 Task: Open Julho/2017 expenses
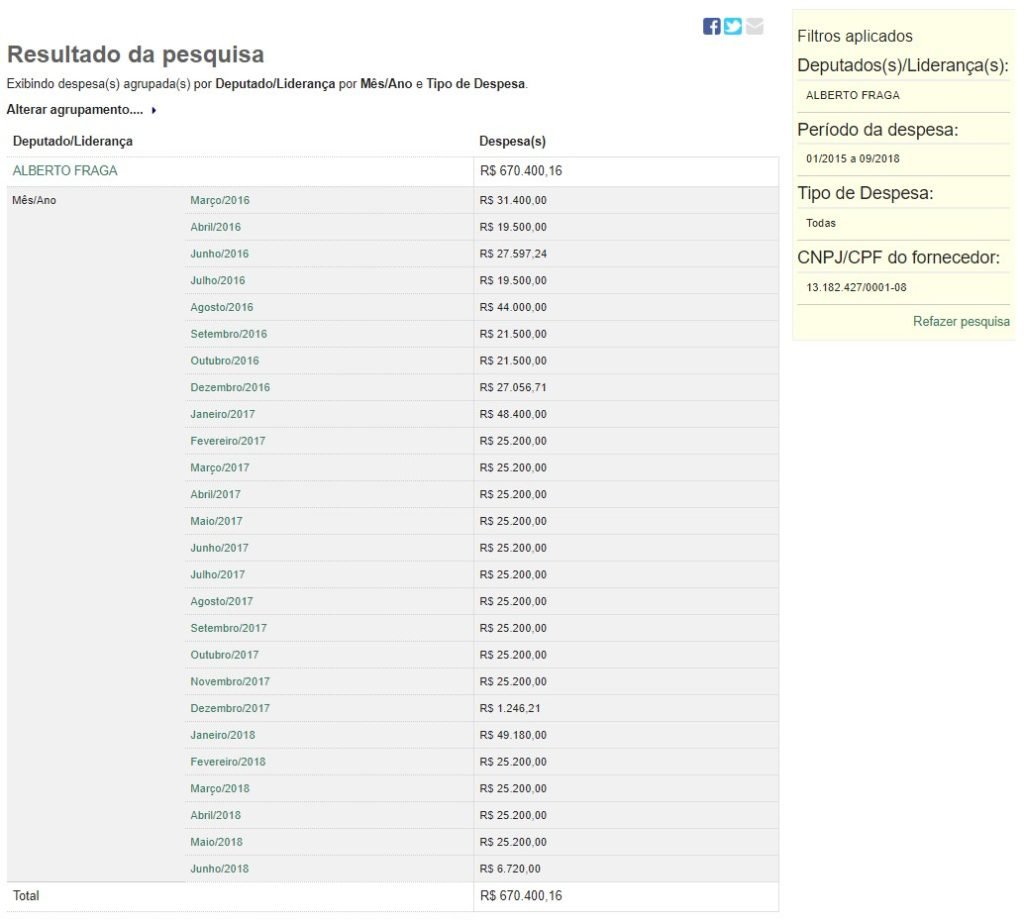[217, 575]
